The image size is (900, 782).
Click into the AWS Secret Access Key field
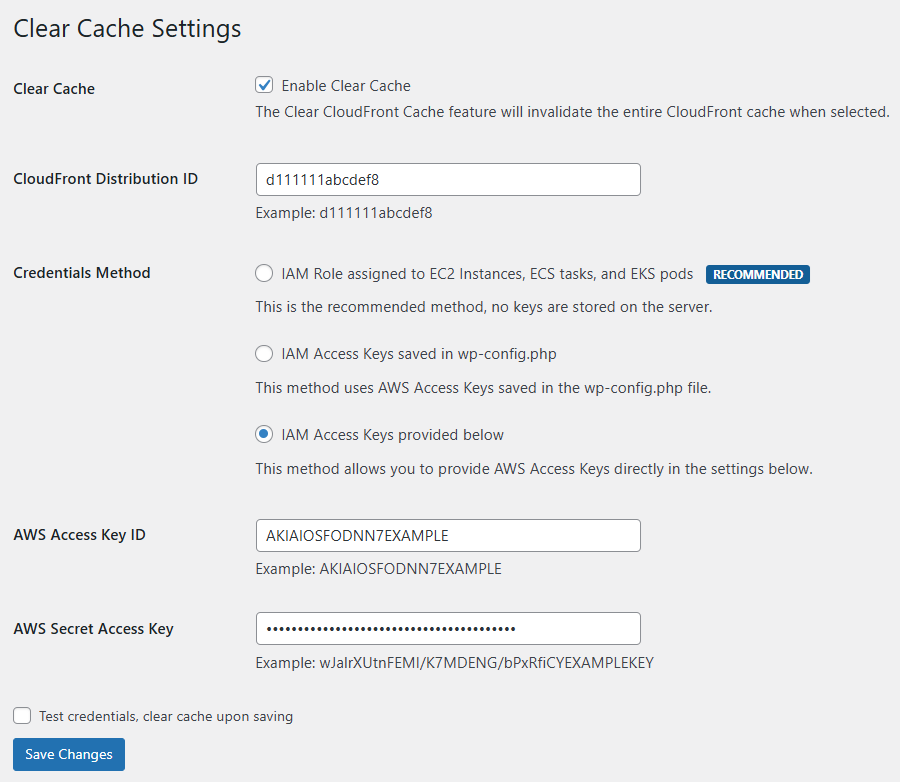pyautogui.click(x=448, y=628)
